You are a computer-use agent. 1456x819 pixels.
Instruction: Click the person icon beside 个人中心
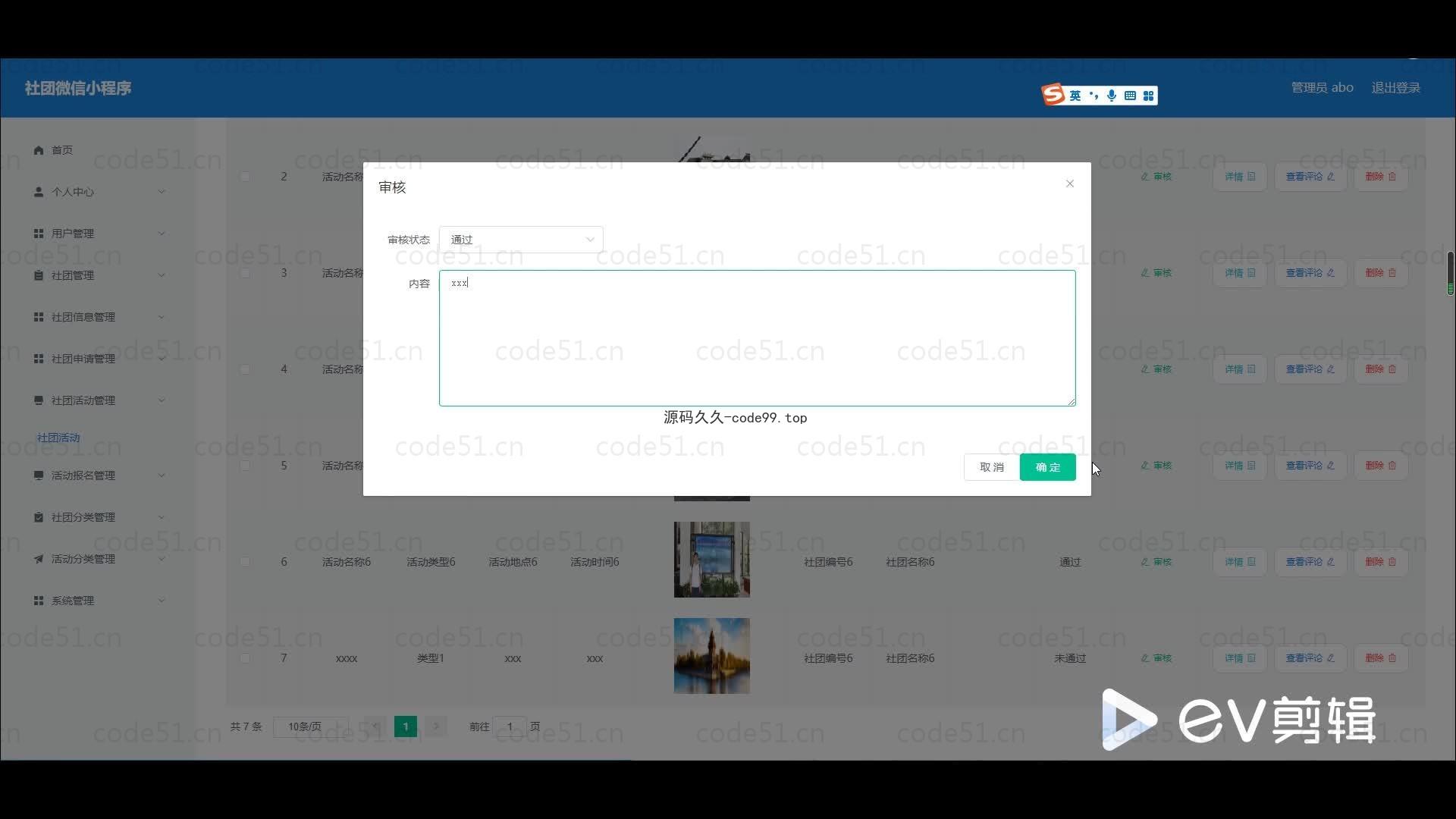point(39,192)
